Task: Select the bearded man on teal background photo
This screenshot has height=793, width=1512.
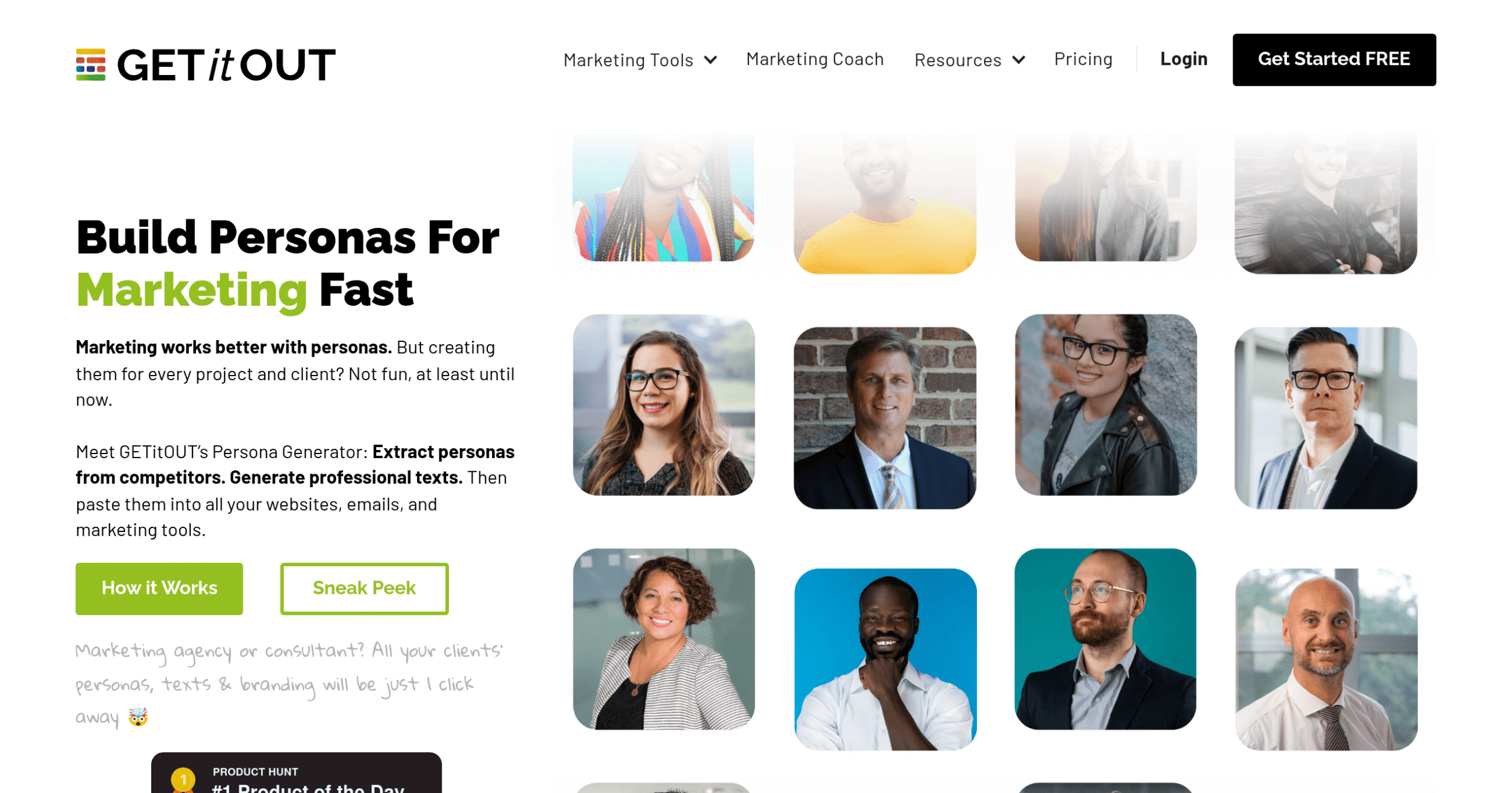Action: (1104, 639)
